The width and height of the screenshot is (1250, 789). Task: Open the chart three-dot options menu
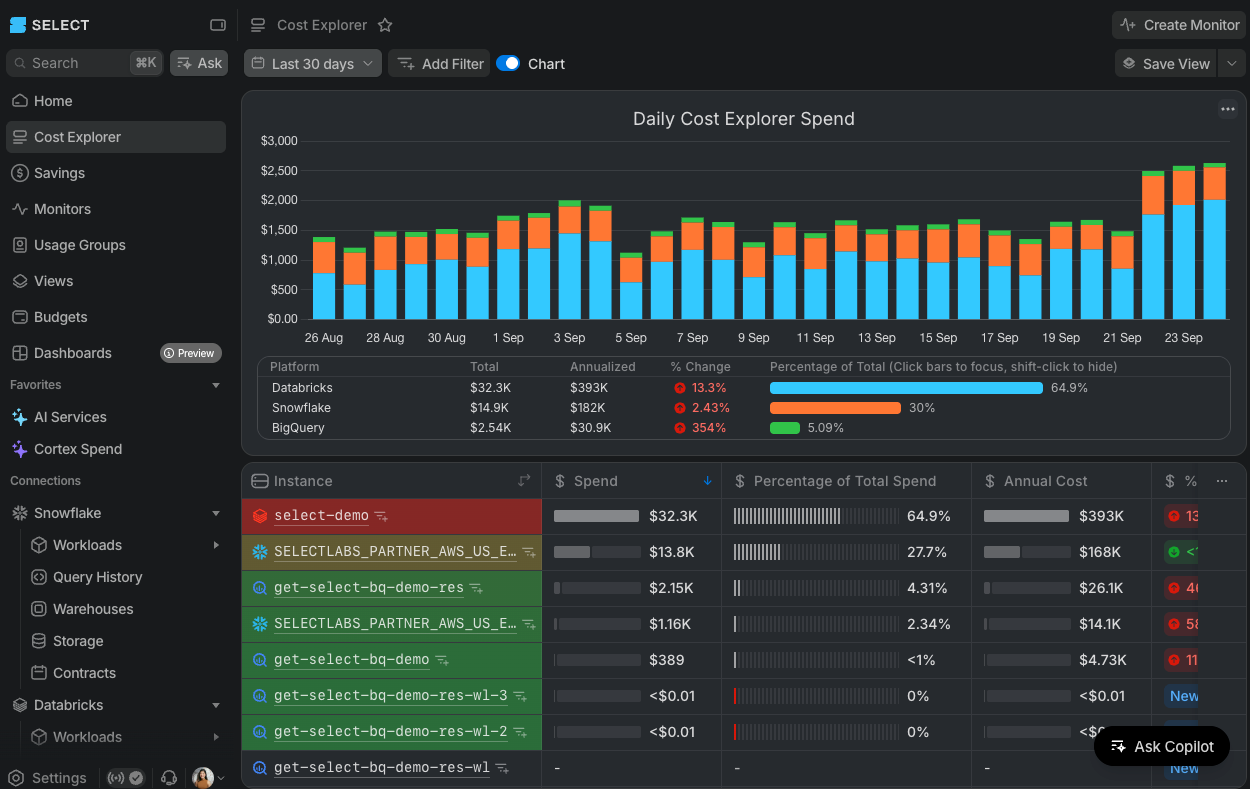click(x=1228, y=109)
